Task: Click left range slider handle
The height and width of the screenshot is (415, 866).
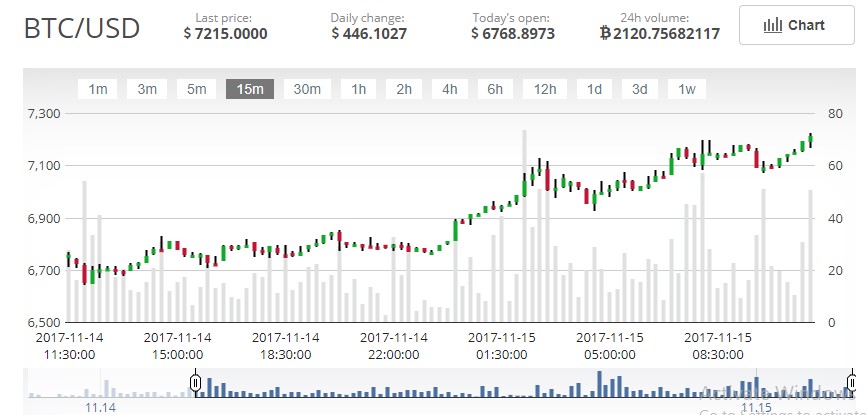Action: [x=195, y=382]
